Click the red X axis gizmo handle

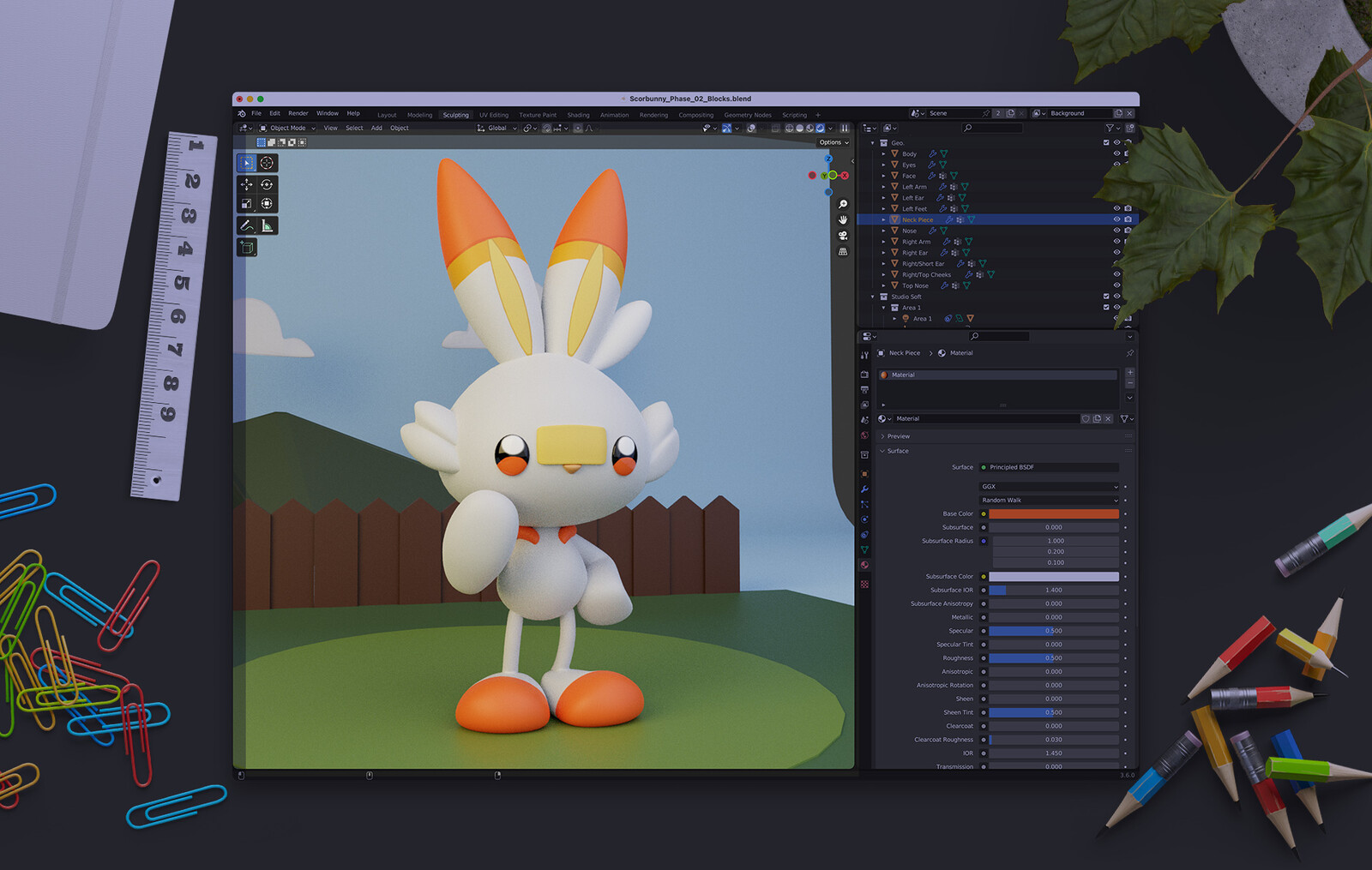(845, 176)
